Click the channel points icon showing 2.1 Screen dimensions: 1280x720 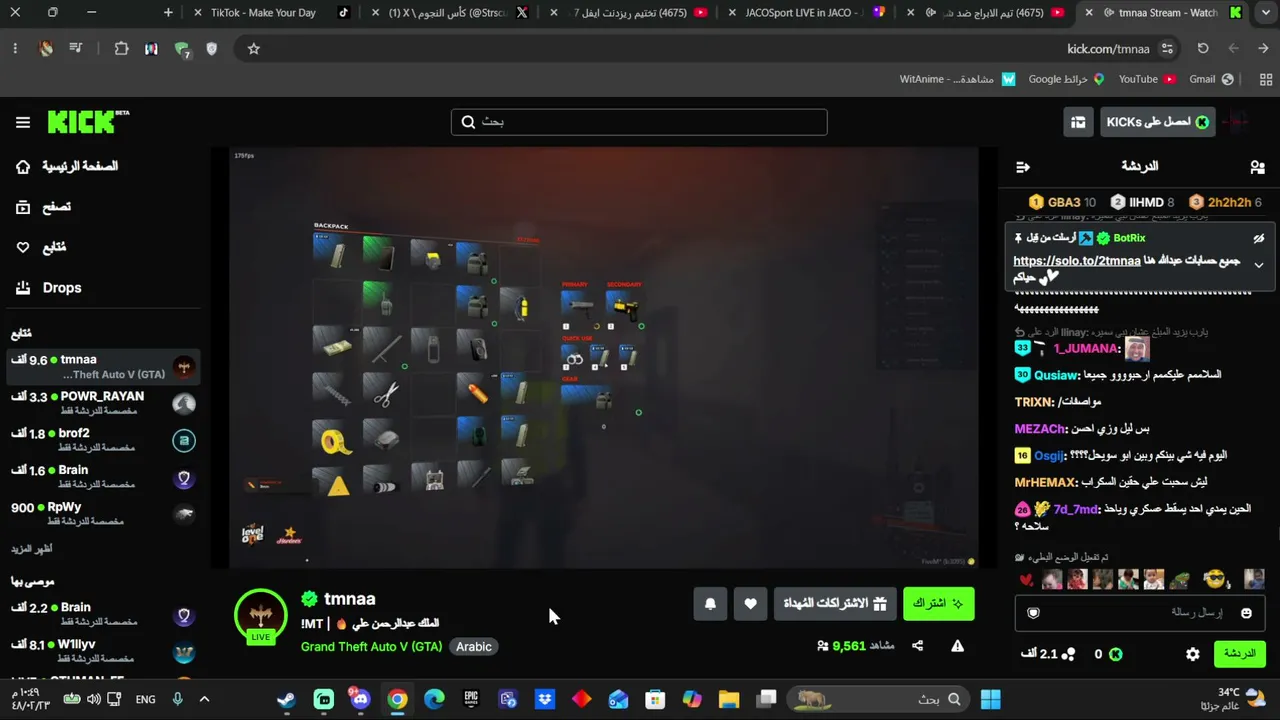pos(1068,654)
